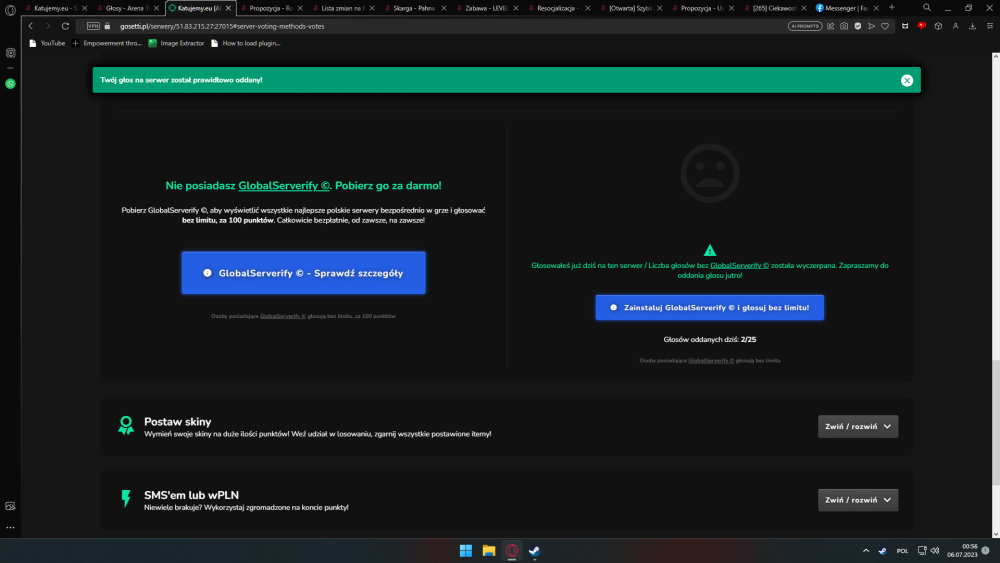Open GlobalServerify Sprawdź szczegóły button

(304, 273)
